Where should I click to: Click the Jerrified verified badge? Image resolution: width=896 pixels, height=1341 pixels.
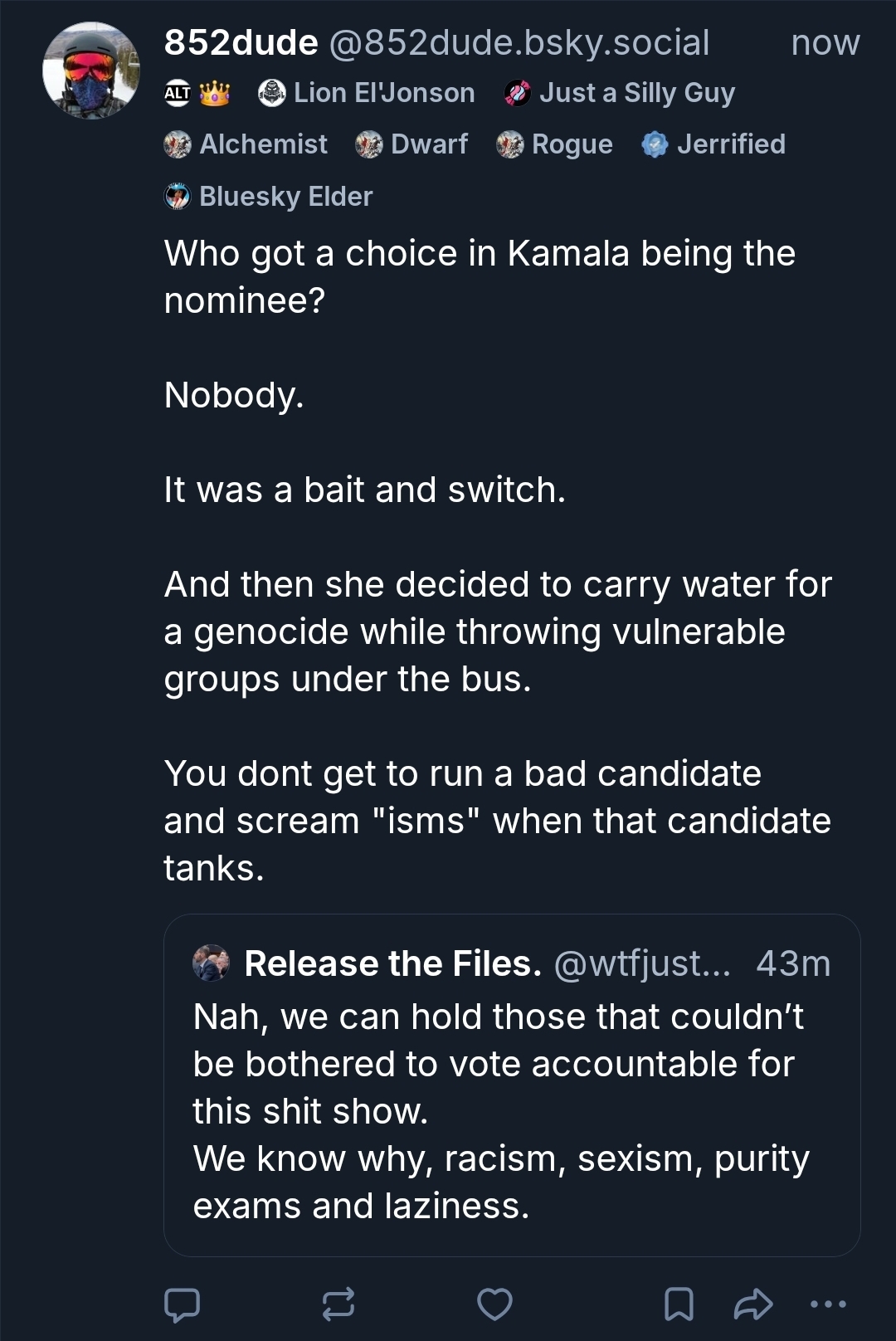tap(714, 144)
